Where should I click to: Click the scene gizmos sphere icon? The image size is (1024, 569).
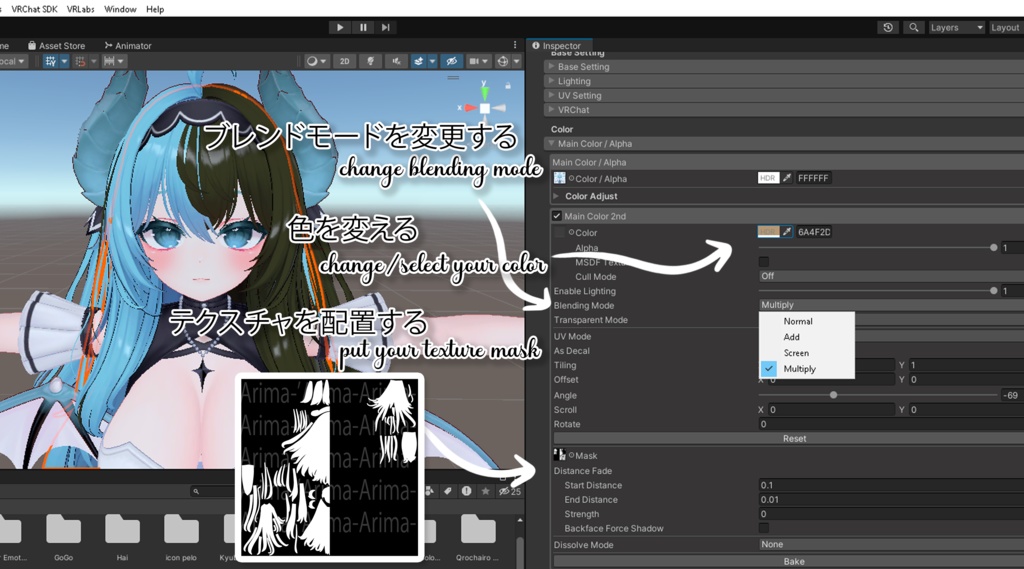point(503,61)
